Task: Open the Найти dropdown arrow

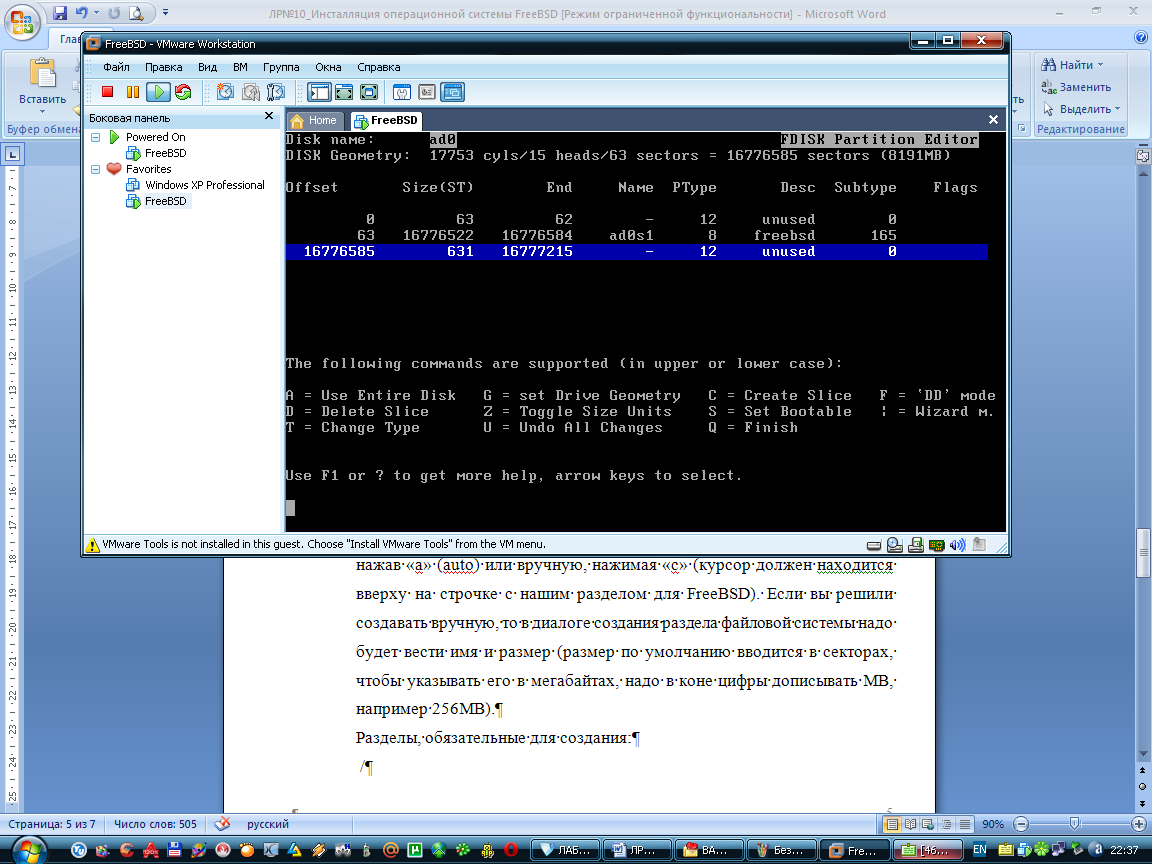Action: 1101,65
